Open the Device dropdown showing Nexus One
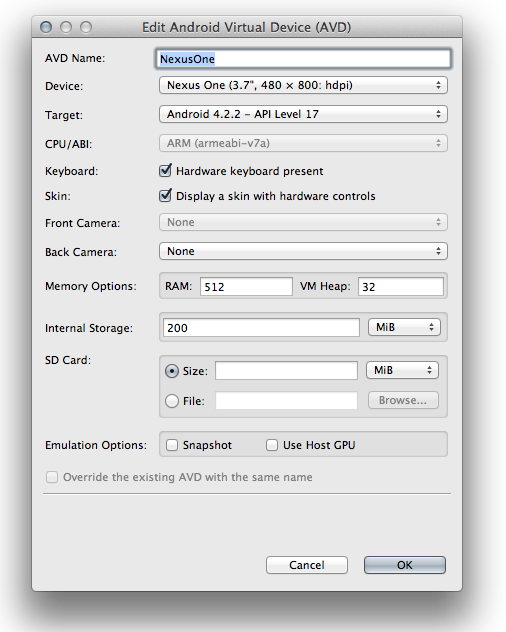This screenshot has height=632, width=506. coord(303,85)
